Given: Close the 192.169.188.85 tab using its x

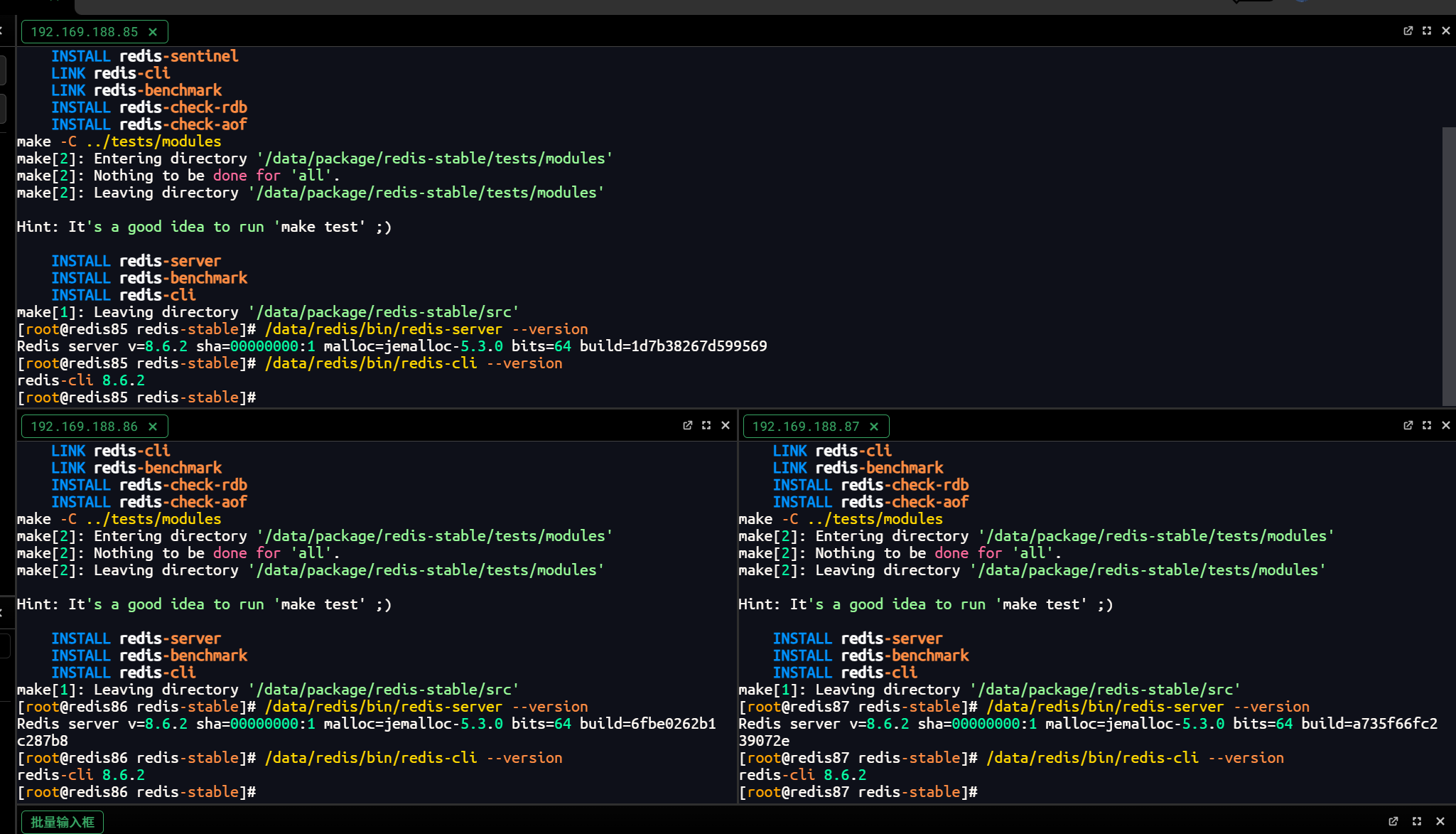Looking at the screenshot, I should (x=153, y=32).
